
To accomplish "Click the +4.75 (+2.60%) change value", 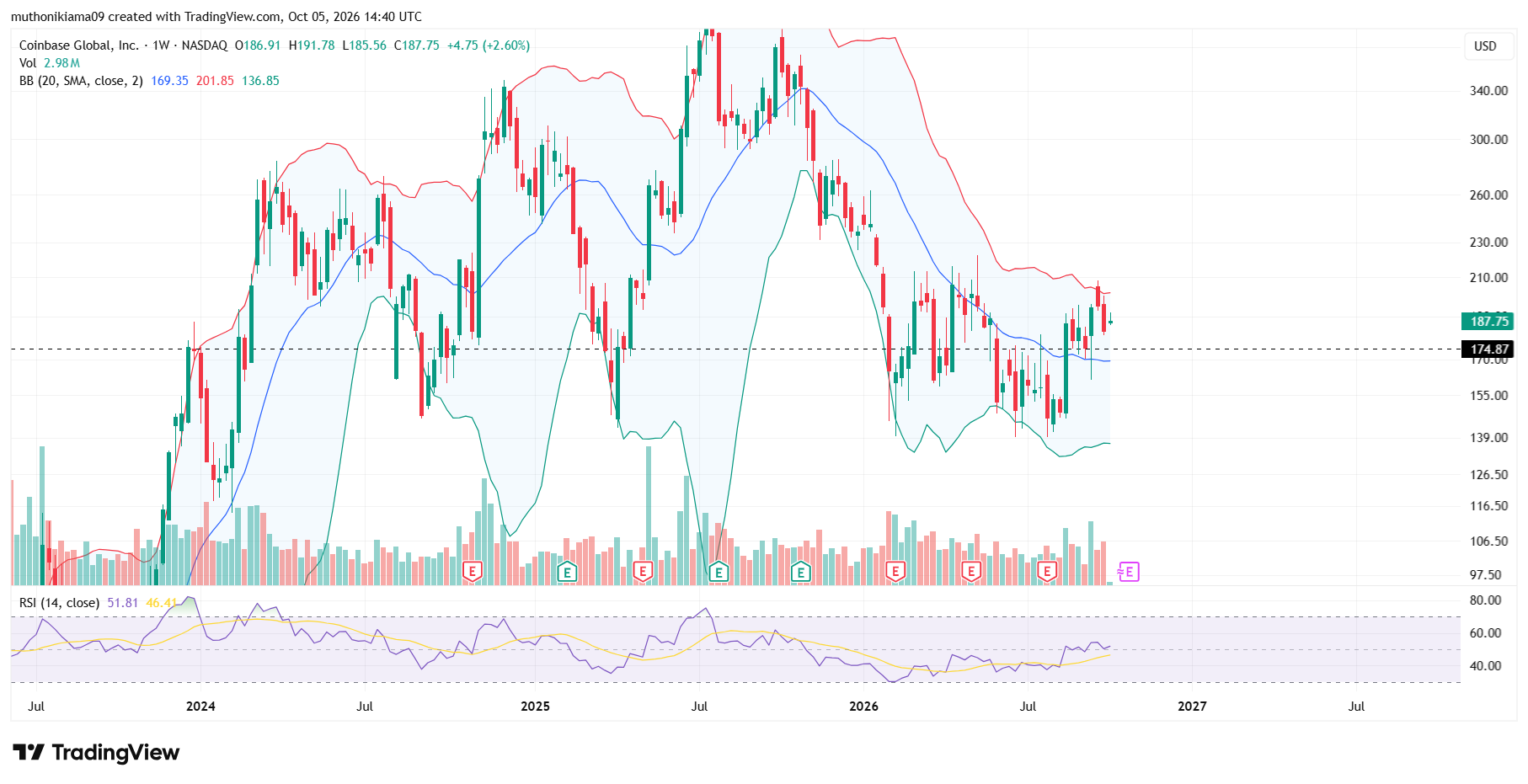I will 488,45.
